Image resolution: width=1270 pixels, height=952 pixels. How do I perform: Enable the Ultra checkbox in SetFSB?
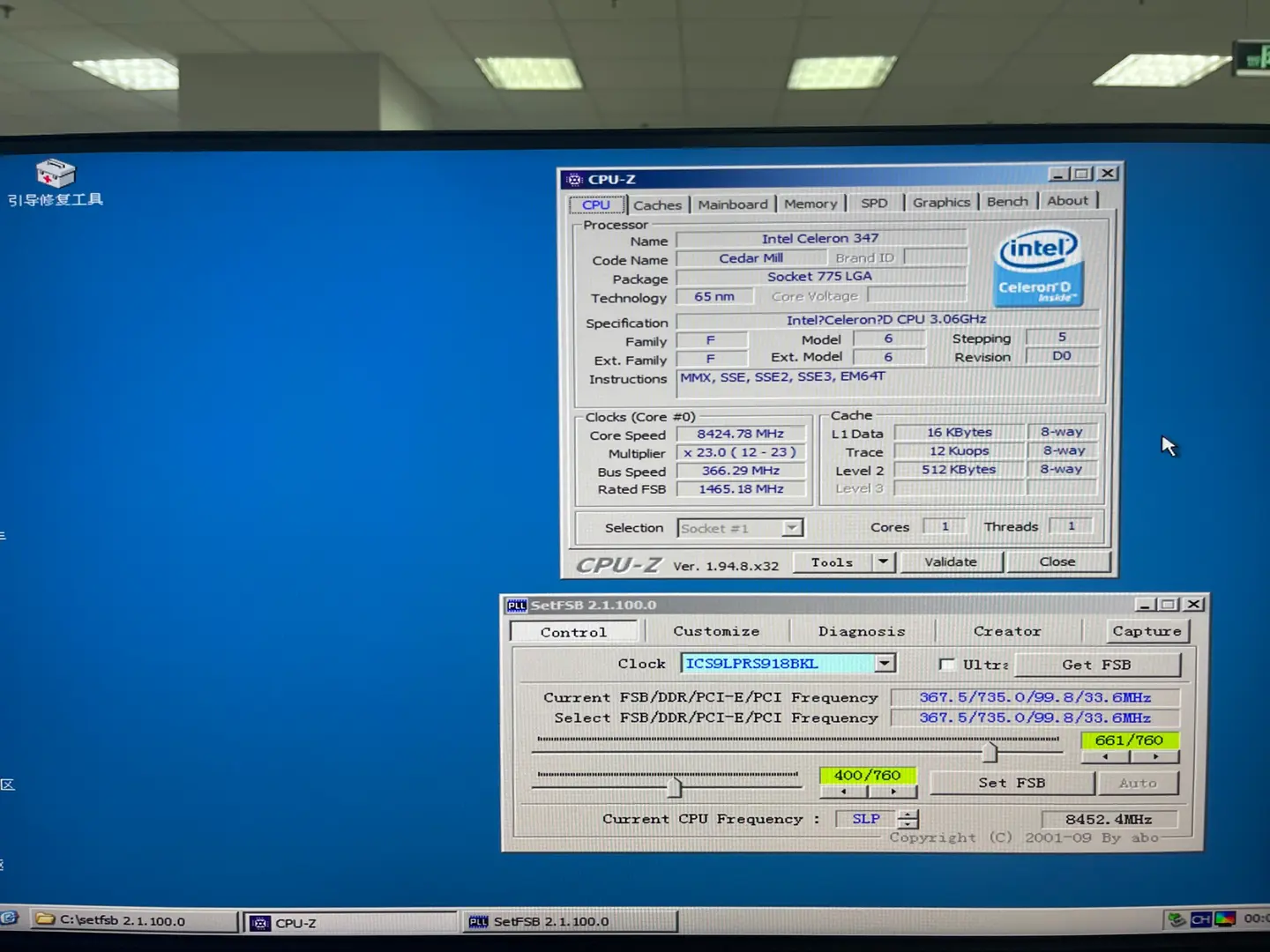pyautogui.click(x=947, y=665)
